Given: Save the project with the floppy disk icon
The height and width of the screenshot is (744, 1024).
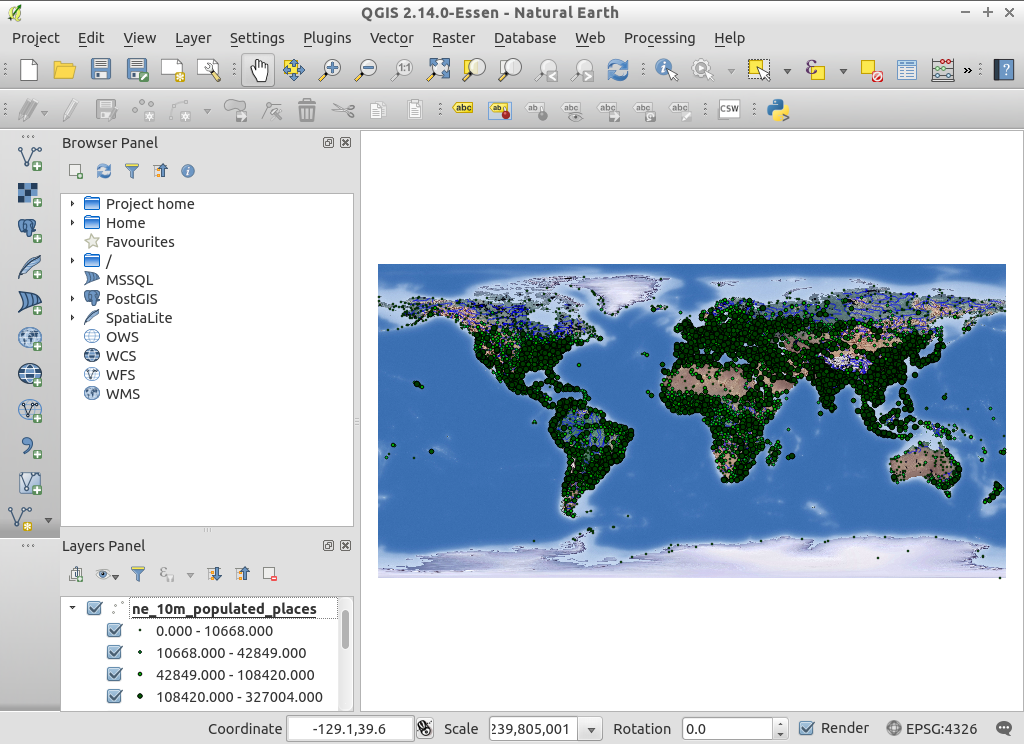Looking at the screenshot, I should click(101, 69).
